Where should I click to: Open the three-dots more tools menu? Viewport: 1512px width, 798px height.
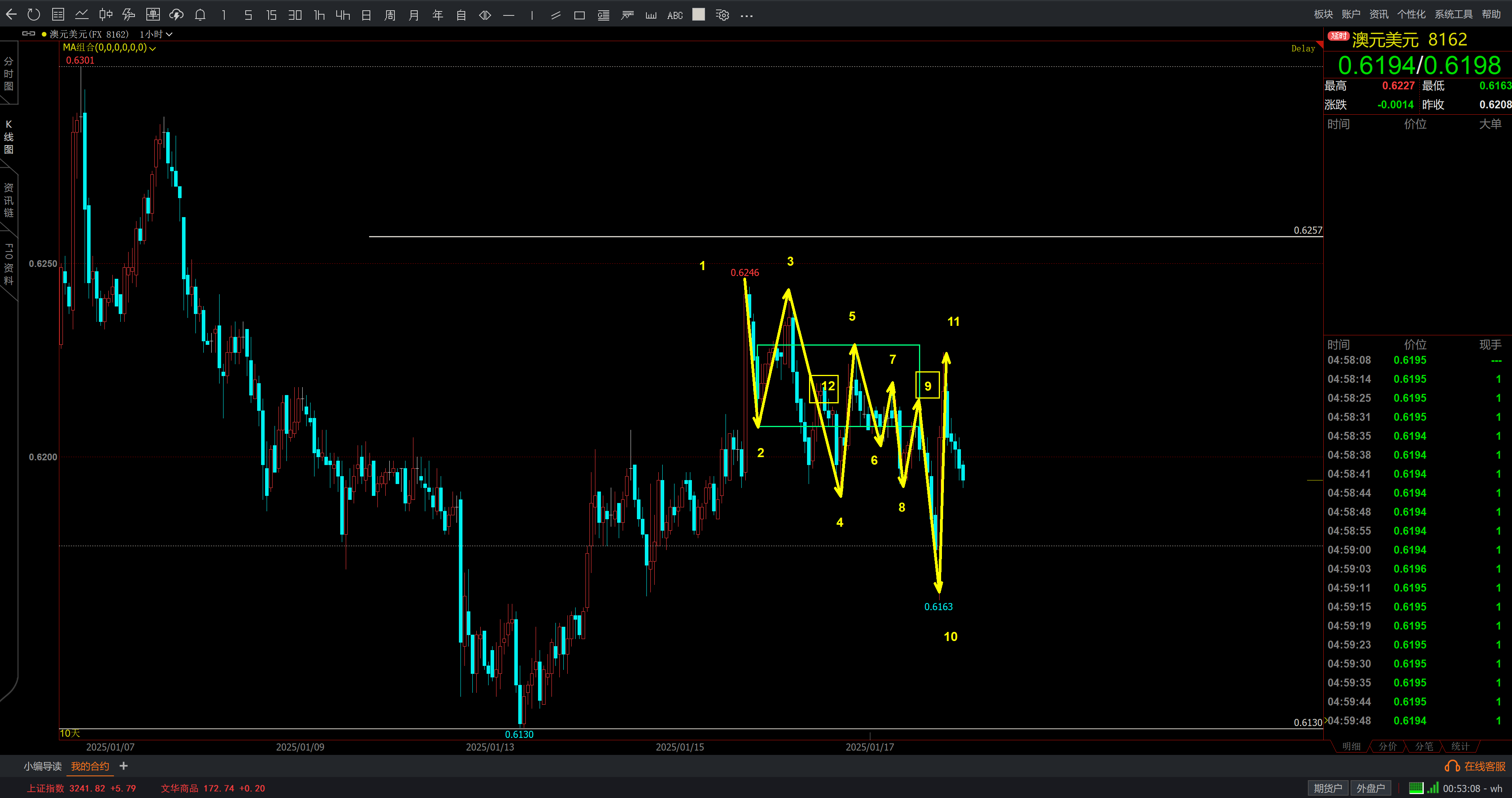747,15
